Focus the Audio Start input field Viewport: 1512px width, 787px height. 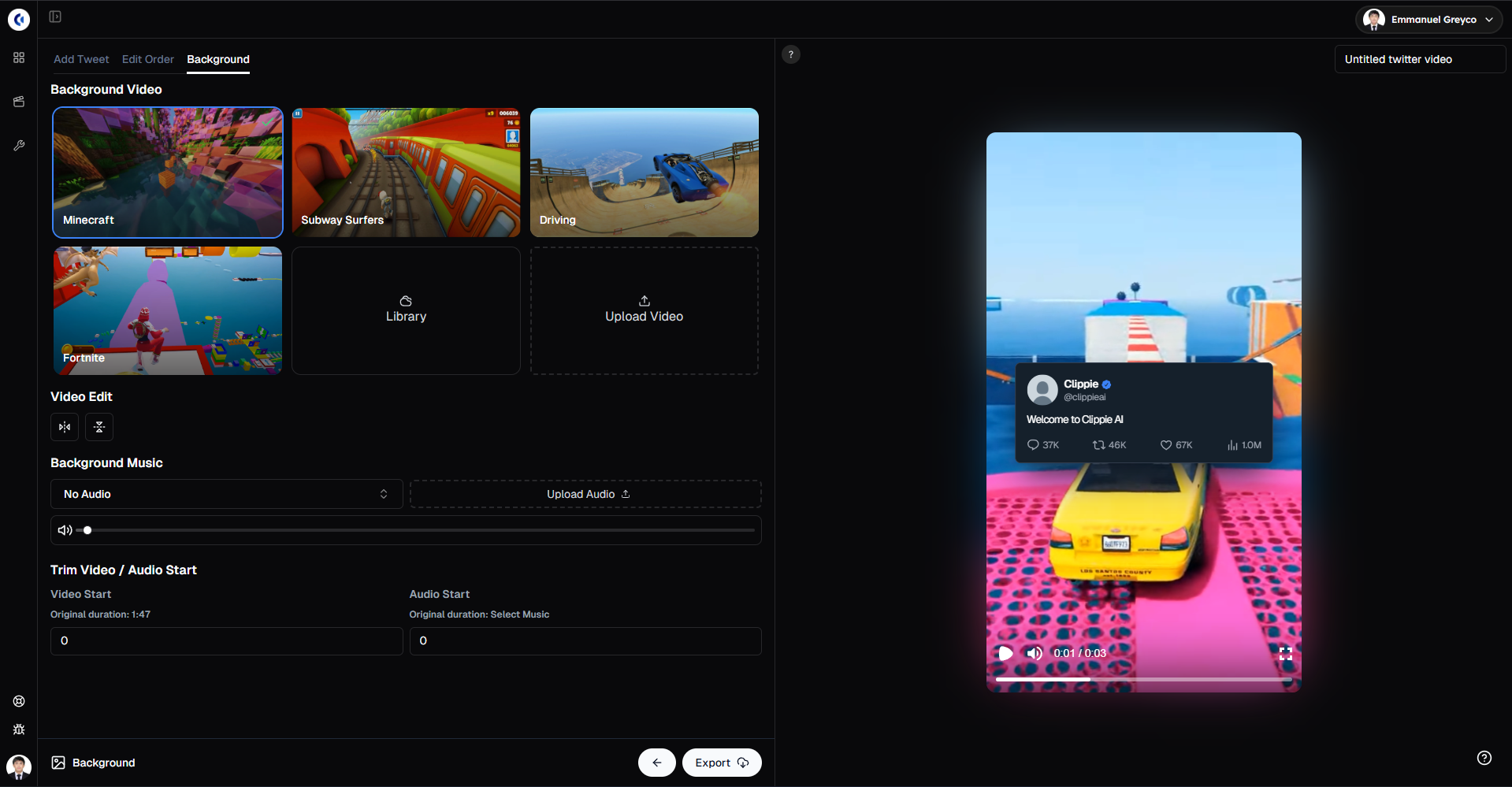tap(585, 641)
